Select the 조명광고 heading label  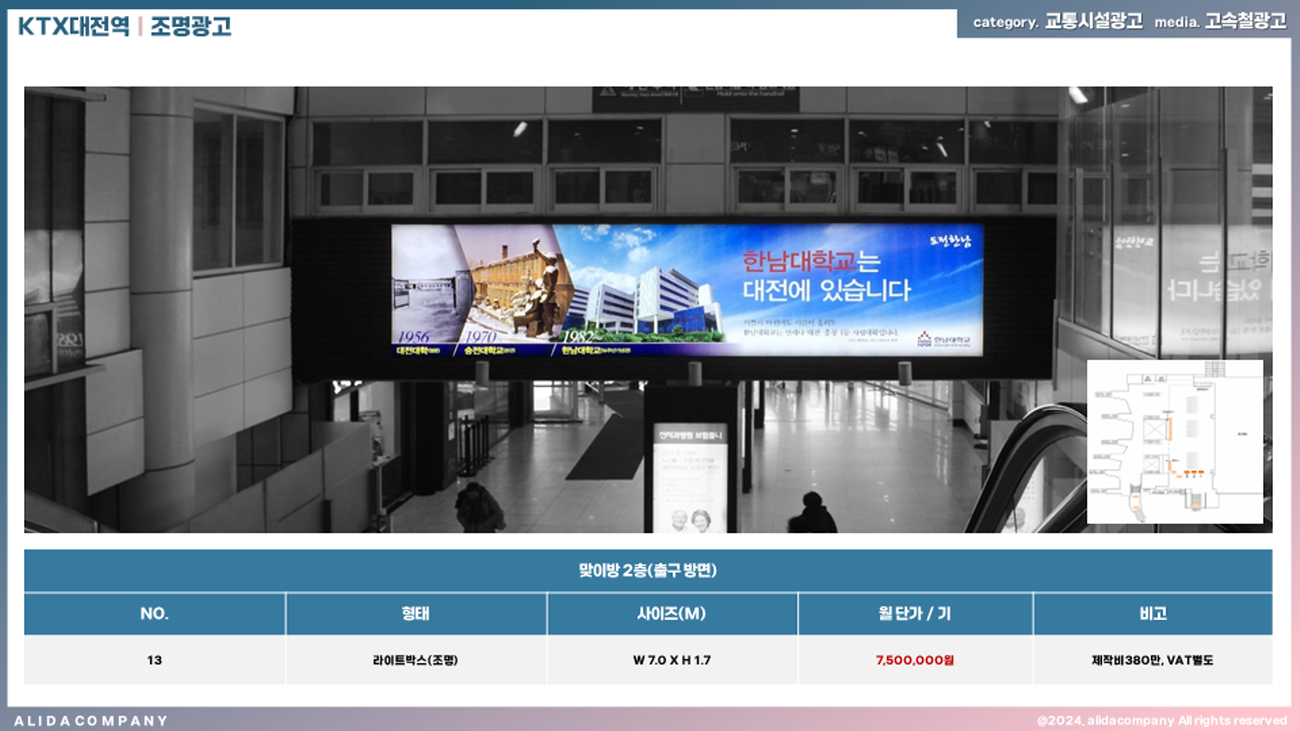click(x=191, y=27)
